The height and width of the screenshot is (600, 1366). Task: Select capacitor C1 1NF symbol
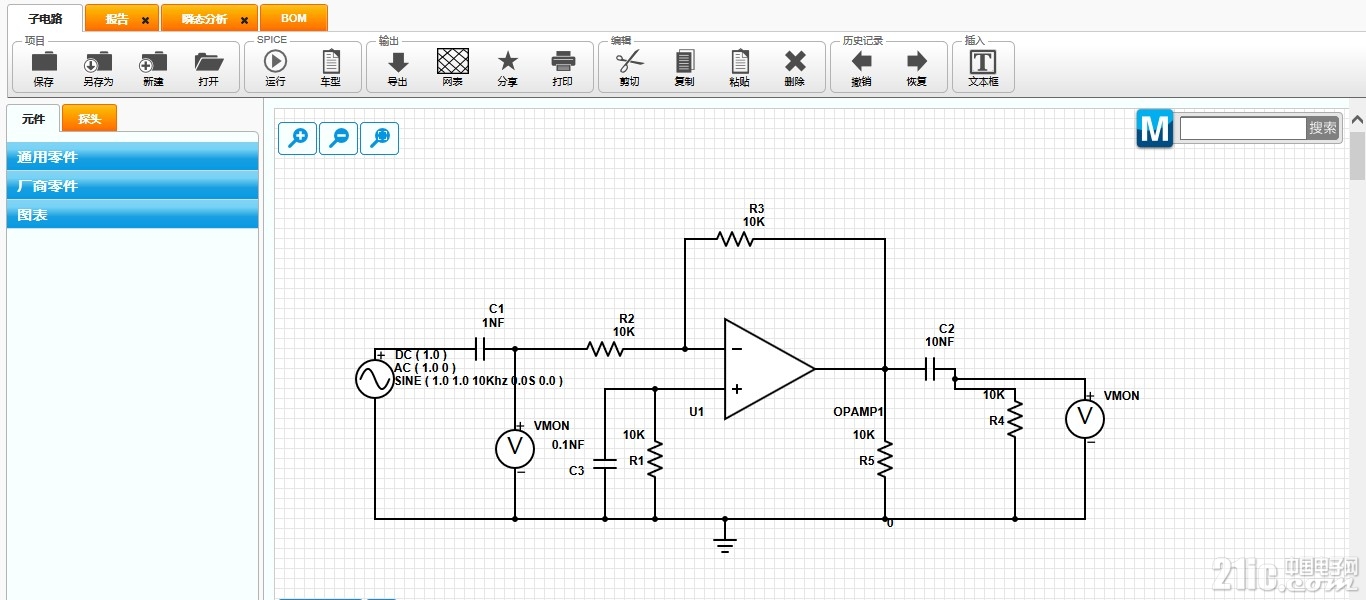[x=481, y=348]
